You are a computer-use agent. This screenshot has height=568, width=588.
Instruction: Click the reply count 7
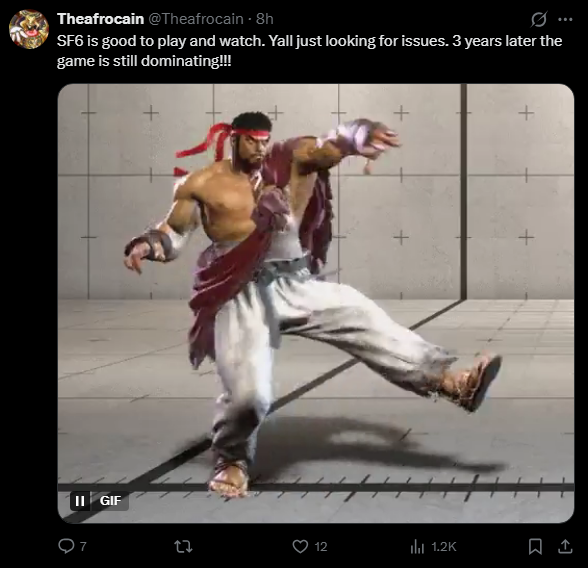(x=83, y=547)
